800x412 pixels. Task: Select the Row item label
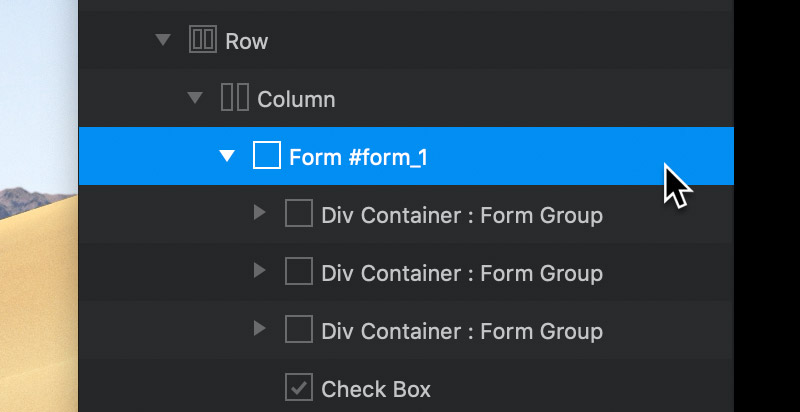pyautogui.click(x=246, y=41)
